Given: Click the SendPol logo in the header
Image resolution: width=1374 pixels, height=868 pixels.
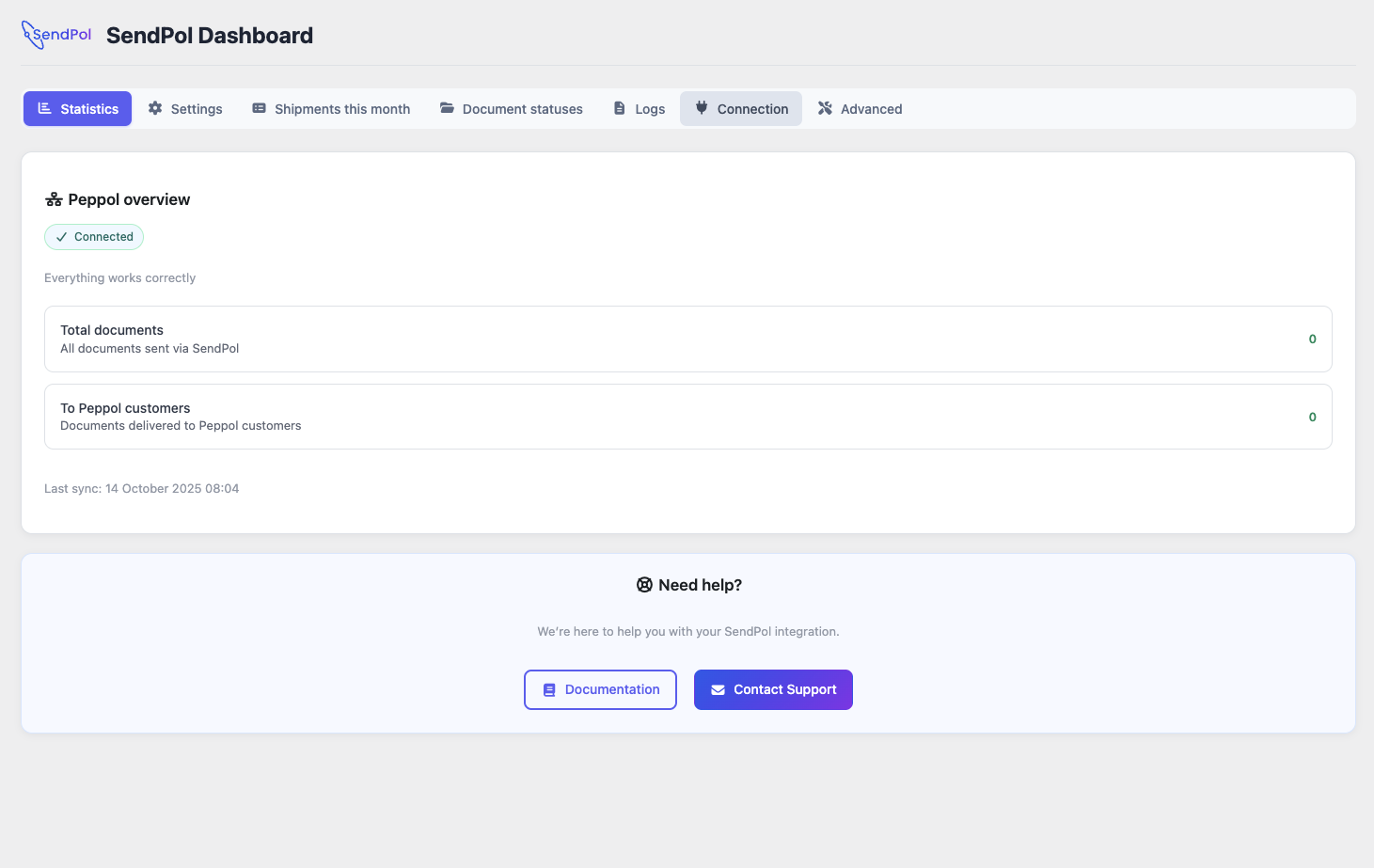Looking at the screenshot, I should 55,34.
